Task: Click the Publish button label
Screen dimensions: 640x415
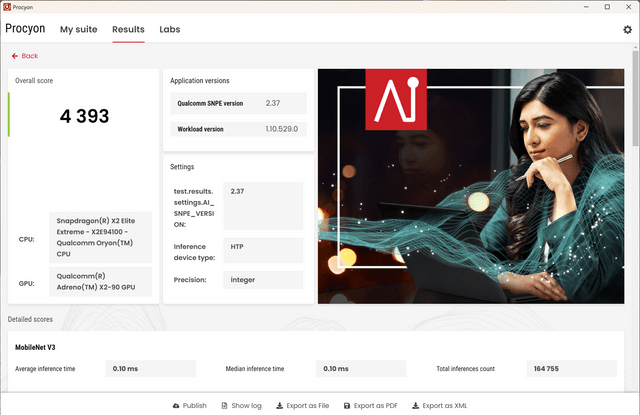Action: [195, 406]
